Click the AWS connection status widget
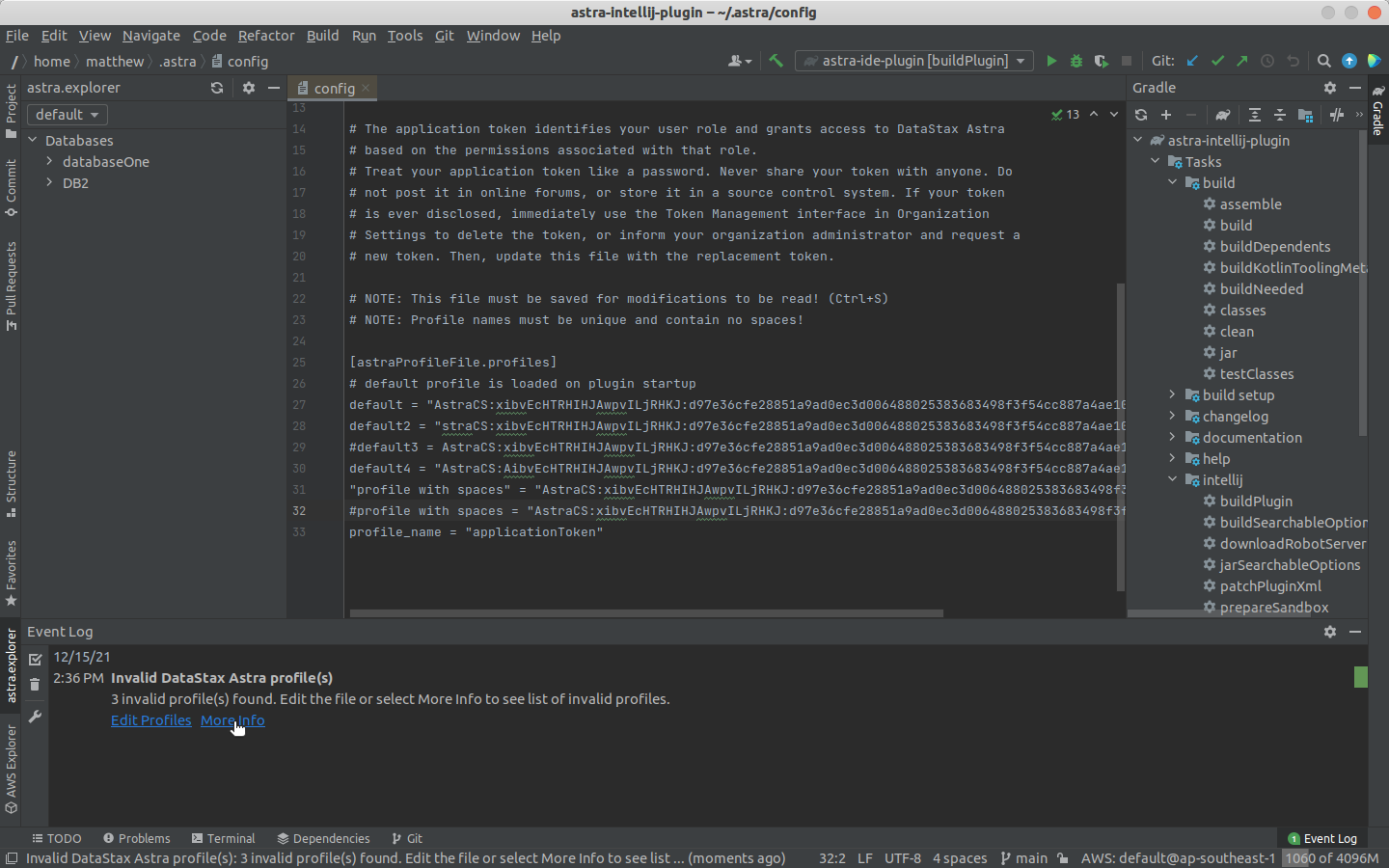The image size is (1389, 868). 1178,858
